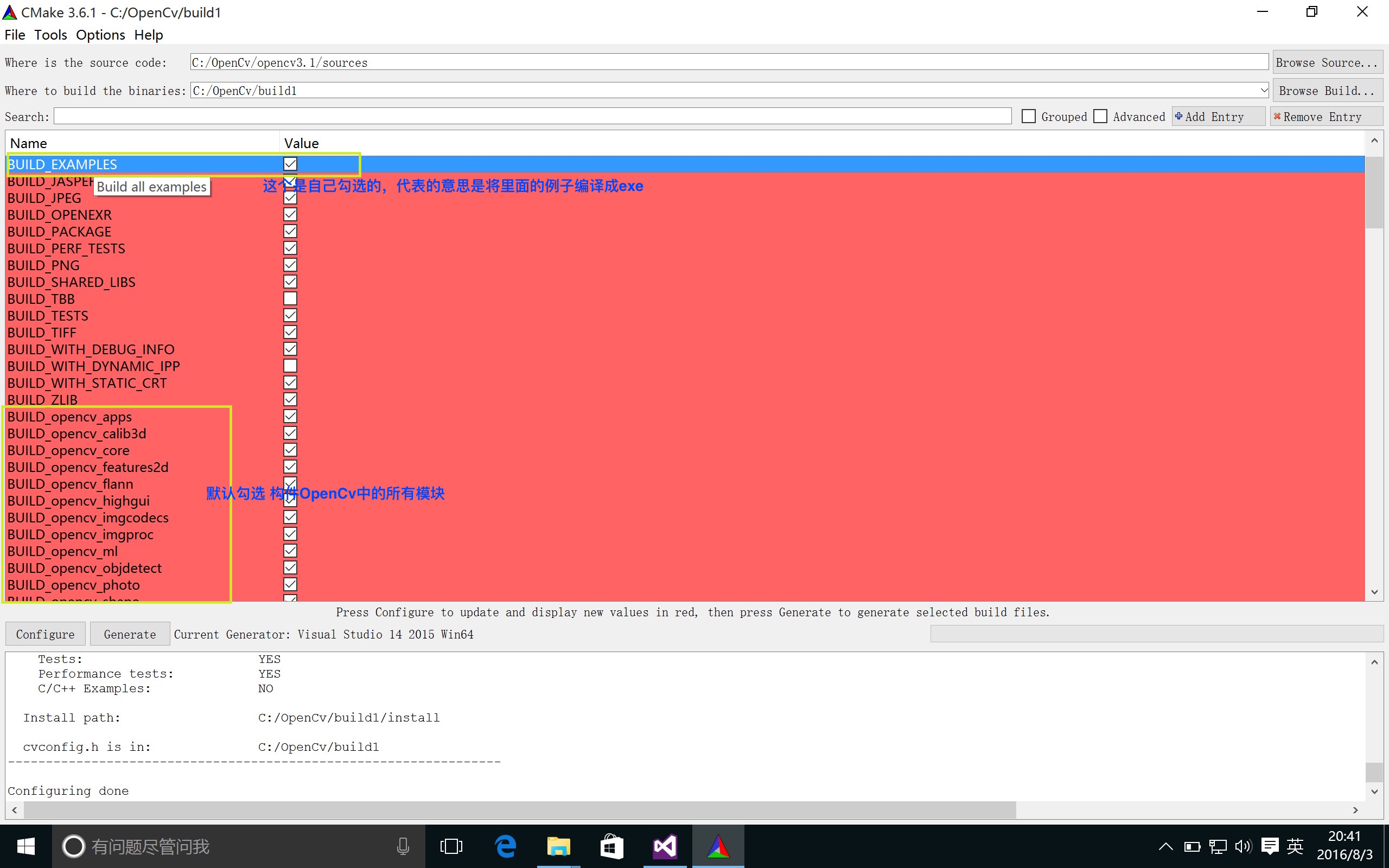1389x868 pixels.
Task: Select BUILD_opencv_calib3d entry
Action: tap(685, 433)
